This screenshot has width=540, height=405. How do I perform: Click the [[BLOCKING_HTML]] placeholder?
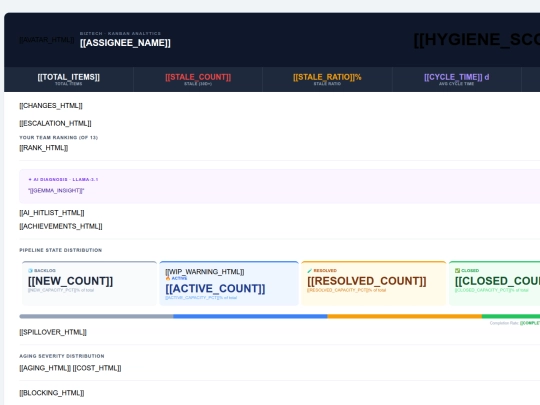52,393
